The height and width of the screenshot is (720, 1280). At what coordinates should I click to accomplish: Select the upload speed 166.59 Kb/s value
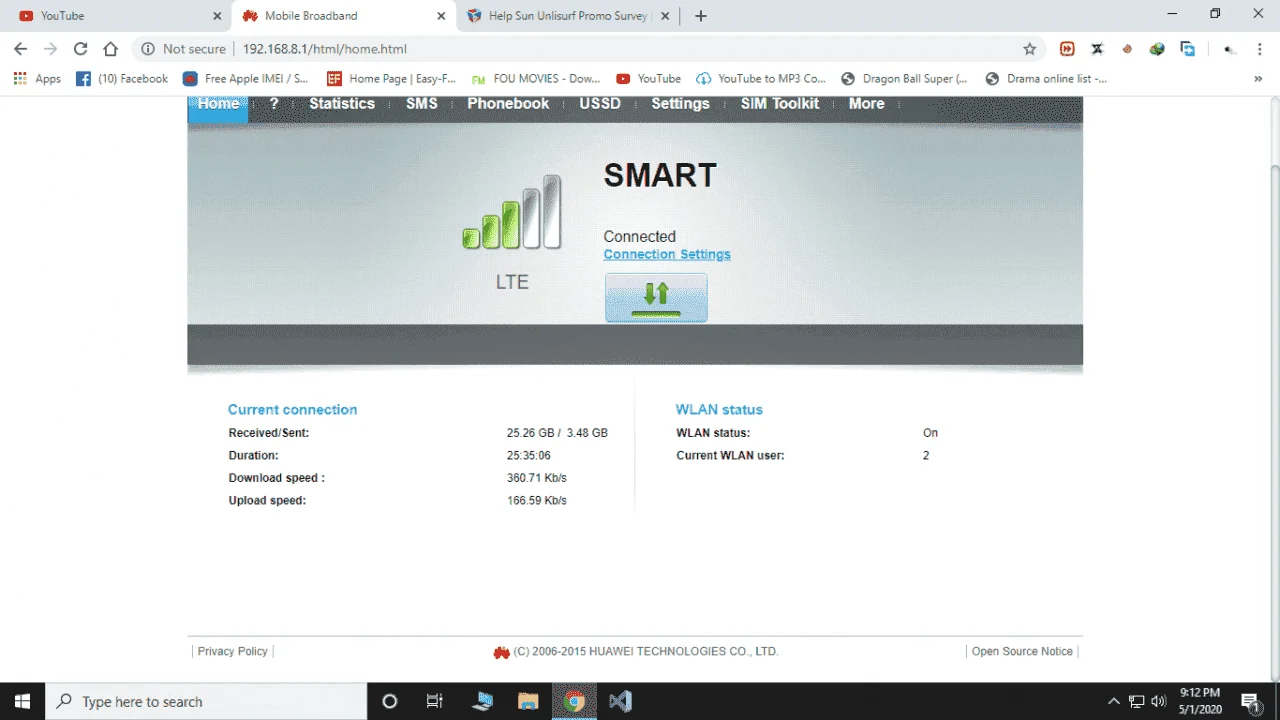click(537, 500)
